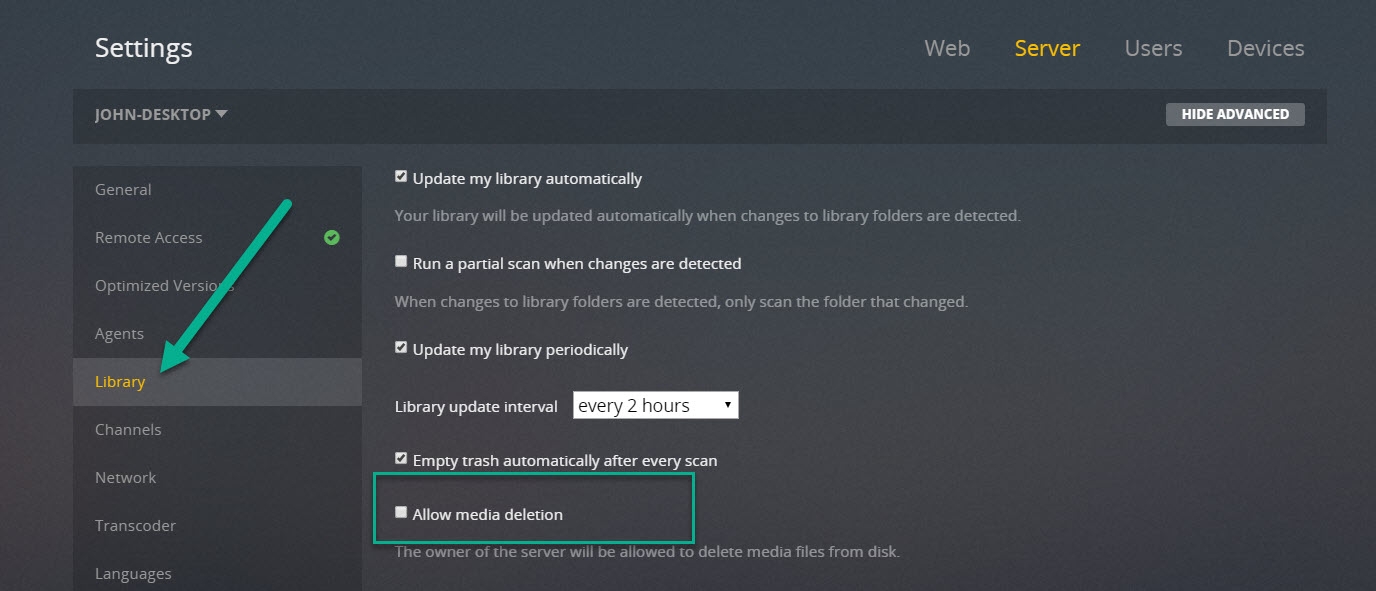The height and width of the screenshot is (591, 1376).
Task: Open Remote Access settings in sidebar
Action: 149,238
